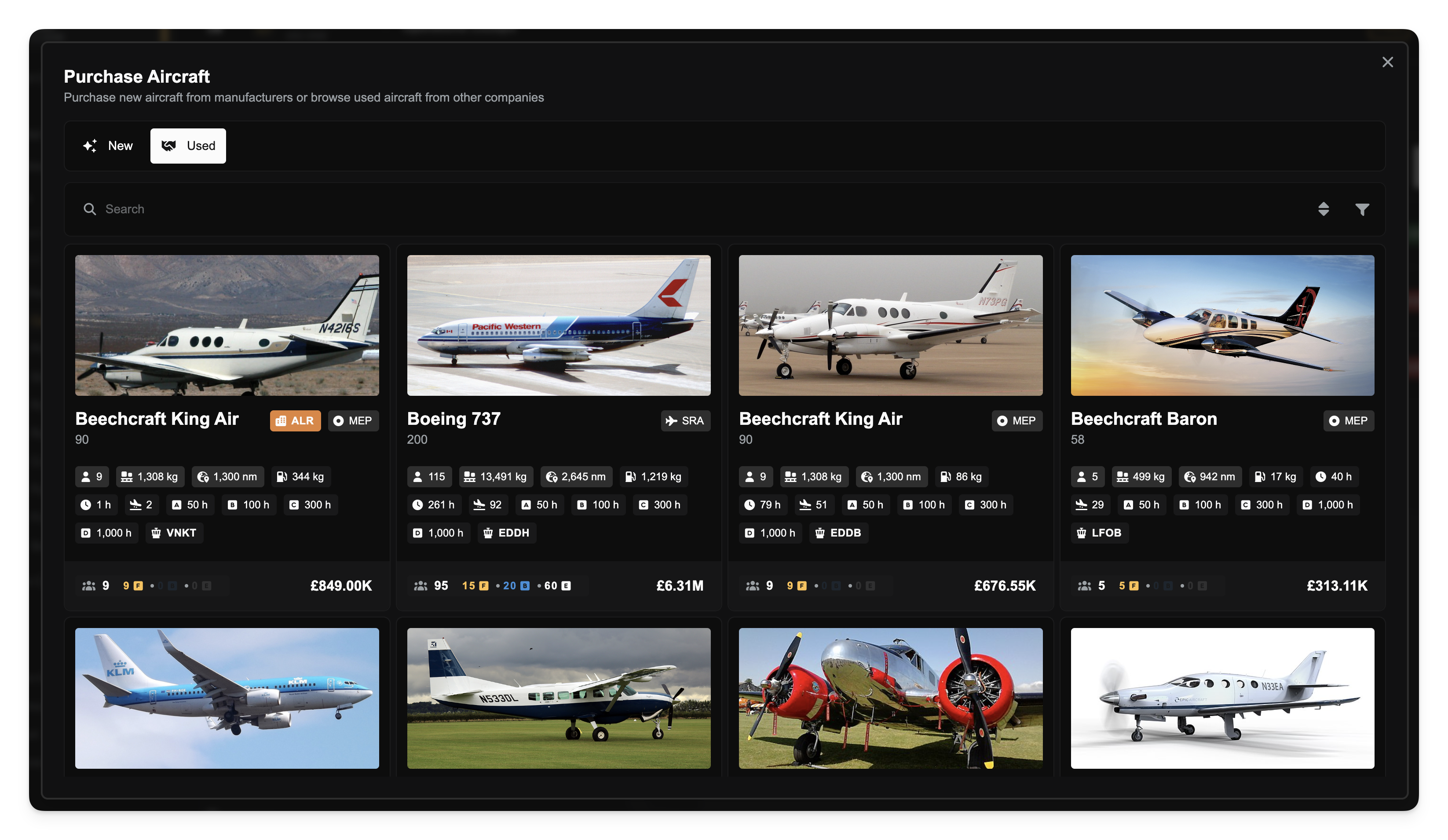Click the search magnifier icon
The image size is (1448, 840).
coord(90,209)
